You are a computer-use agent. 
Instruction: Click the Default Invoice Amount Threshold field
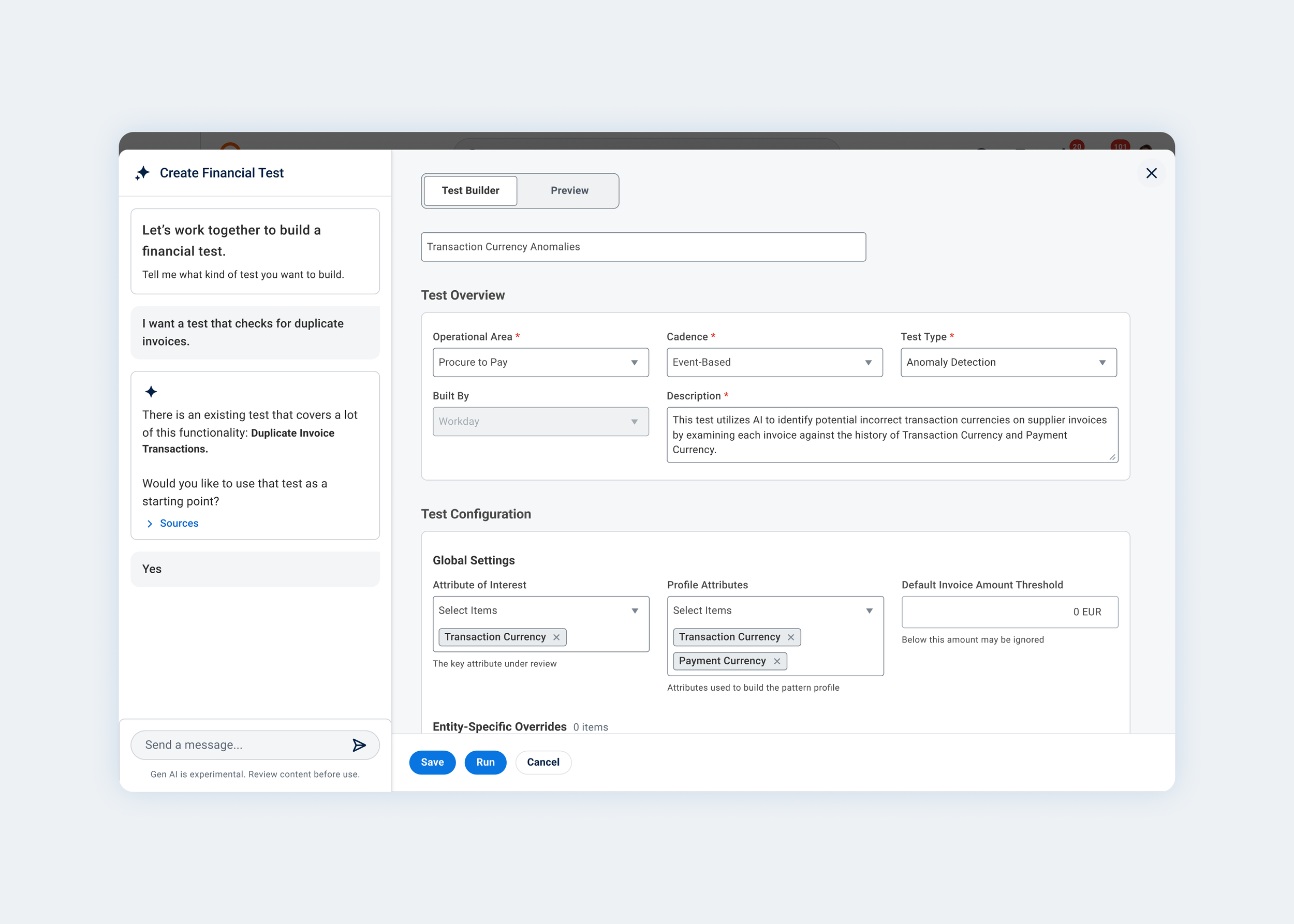tap(1009, 612)
